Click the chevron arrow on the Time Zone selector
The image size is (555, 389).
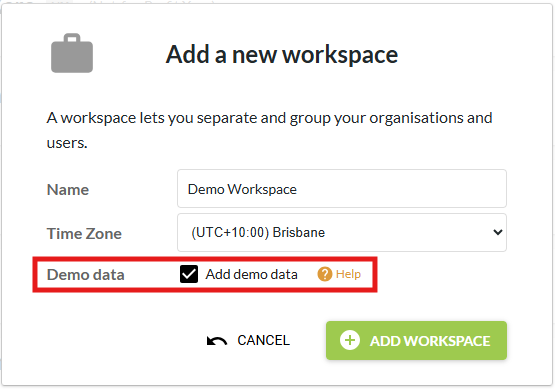pos(498,232)
